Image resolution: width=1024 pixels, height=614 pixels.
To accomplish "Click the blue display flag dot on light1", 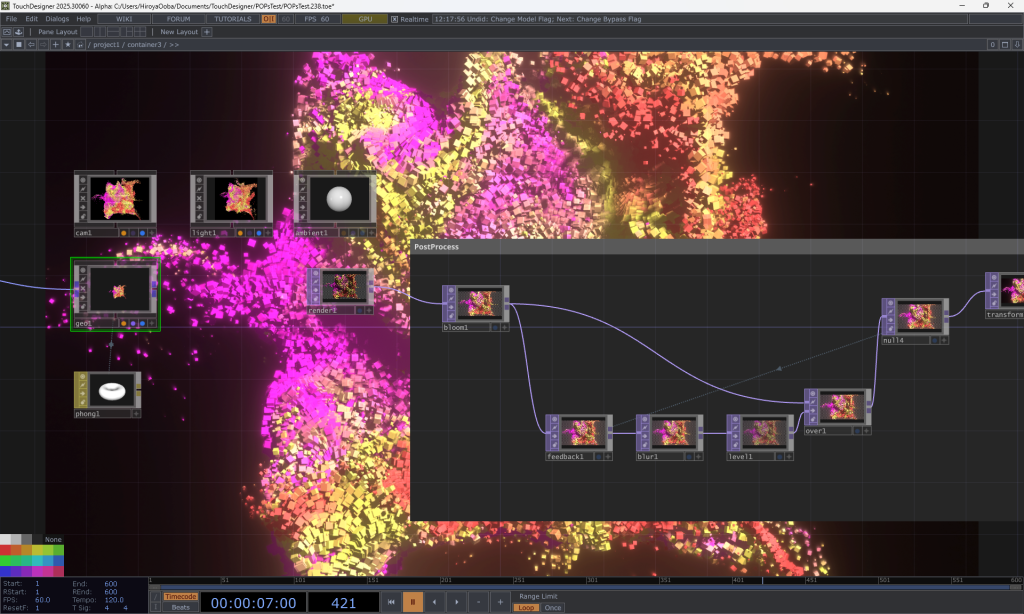I will click(x=259, y=233).
